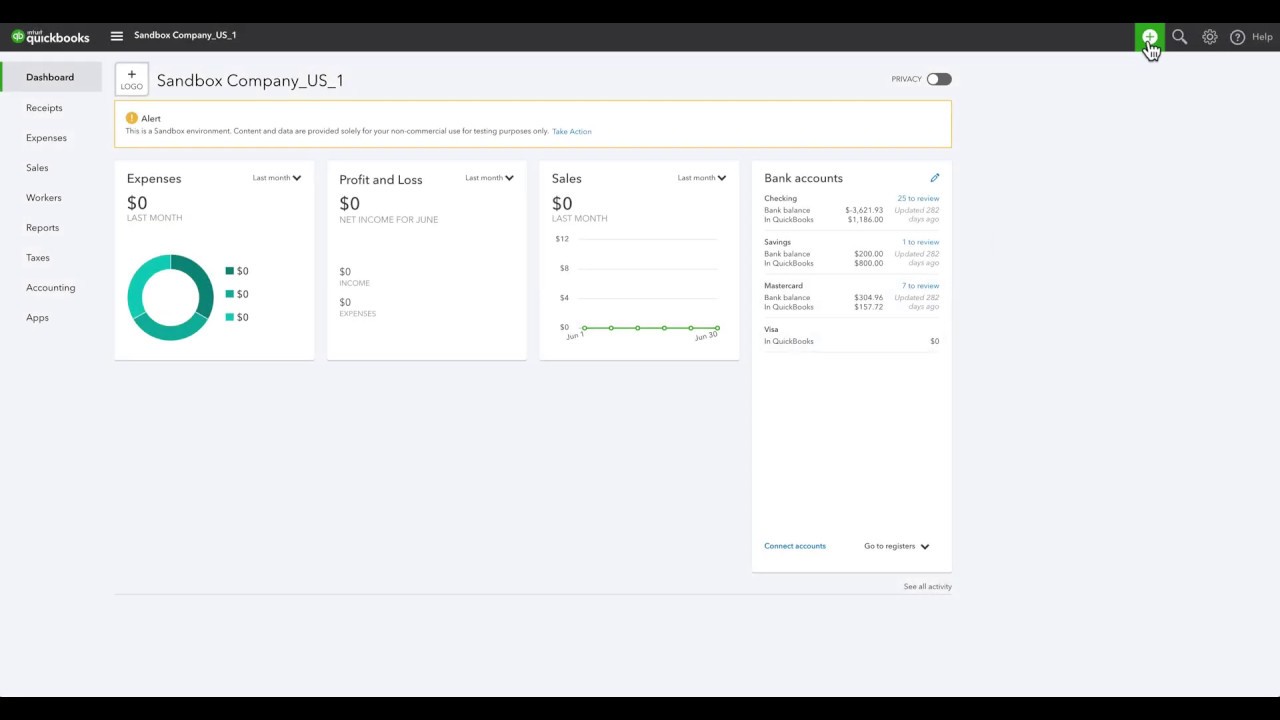Click Mastercard 7 to review link

point(921,286)
